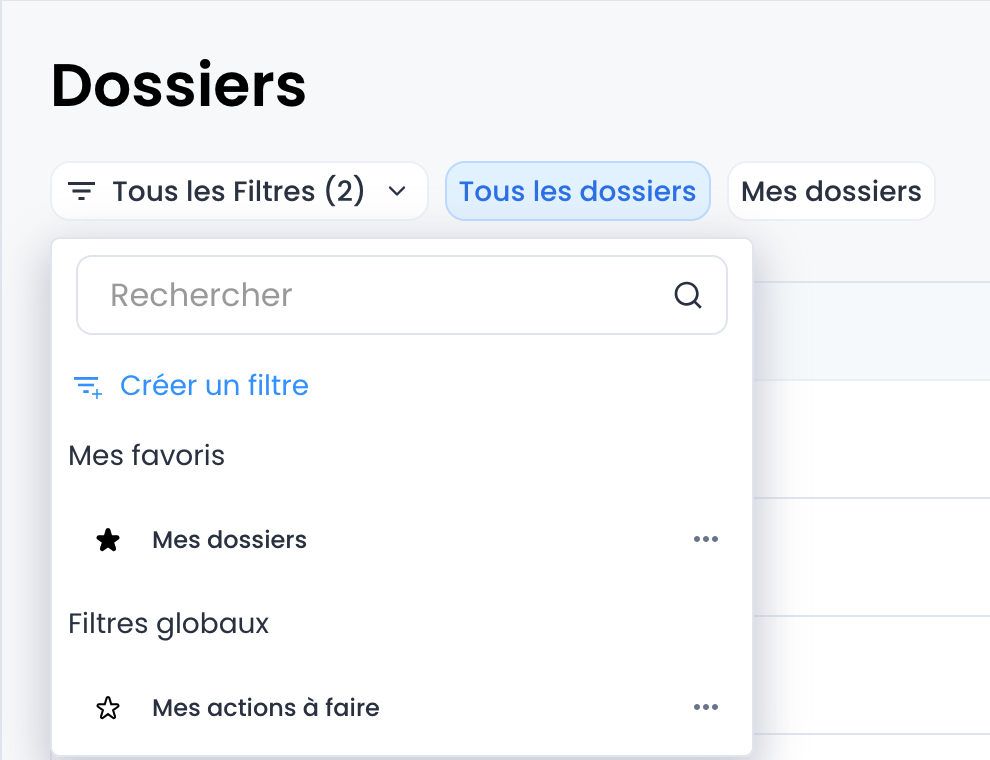Click the table header strip beside the dropdown
Viewport: 990px width, 760px height.
point(870,331)
